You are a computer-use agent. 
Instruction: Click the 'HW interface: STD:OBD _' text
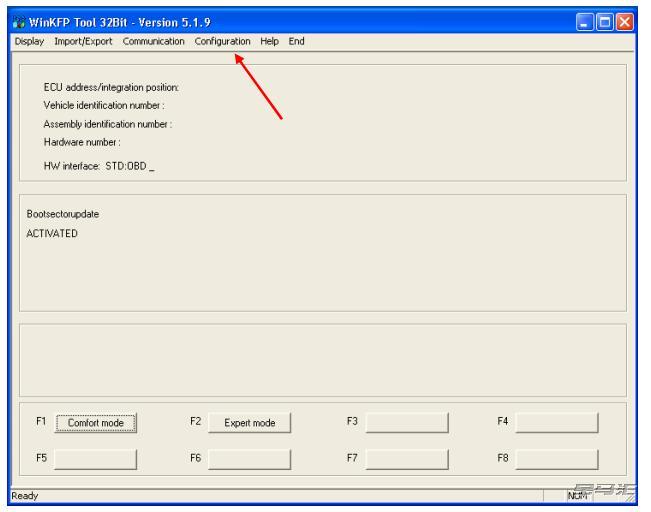click(x=99, y=167)
